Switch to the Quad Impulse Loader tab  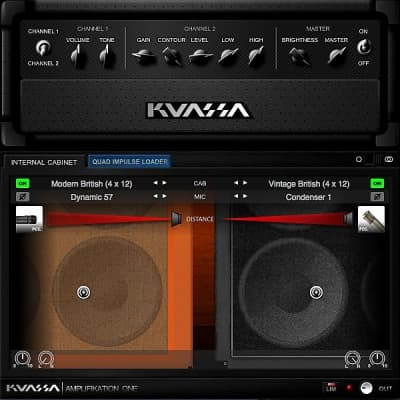(x=130, y=162)
